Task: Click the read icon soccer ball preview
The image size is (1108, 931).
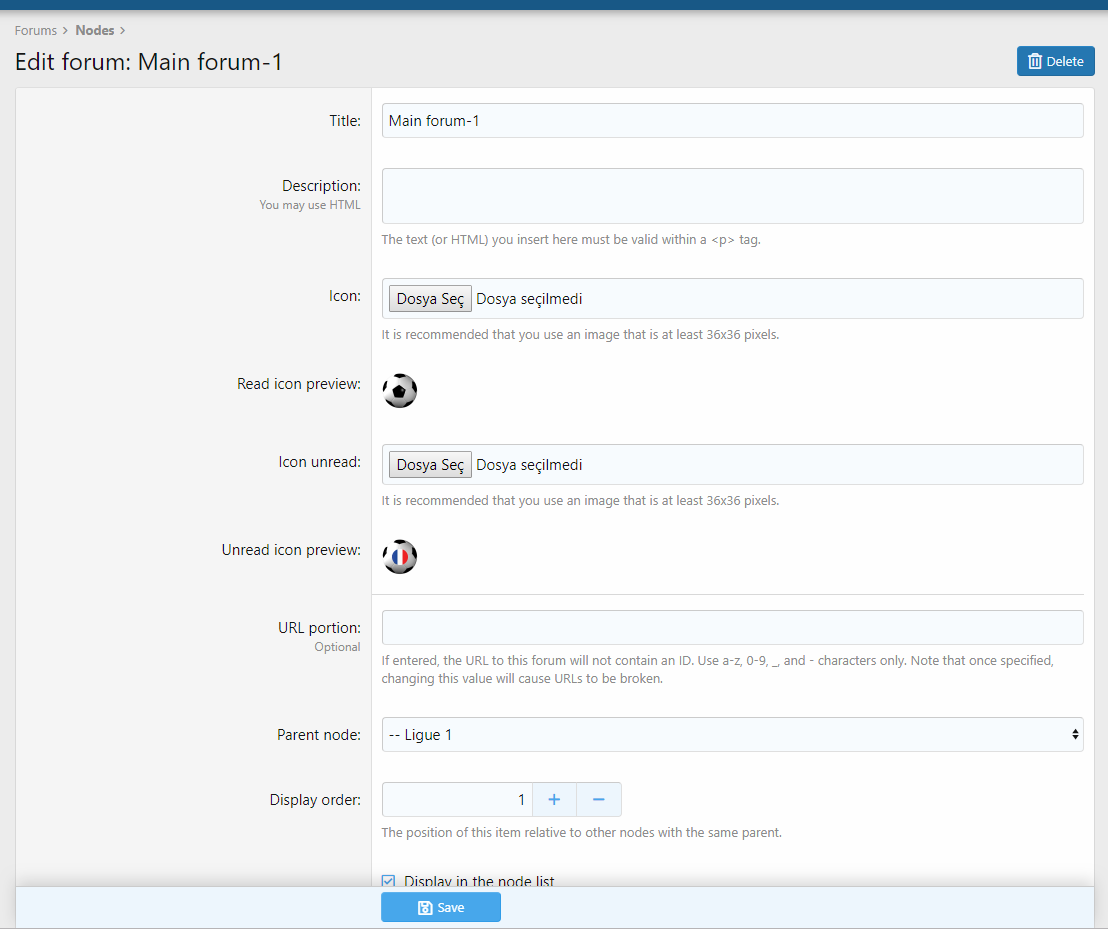Action: coord(400,391)
